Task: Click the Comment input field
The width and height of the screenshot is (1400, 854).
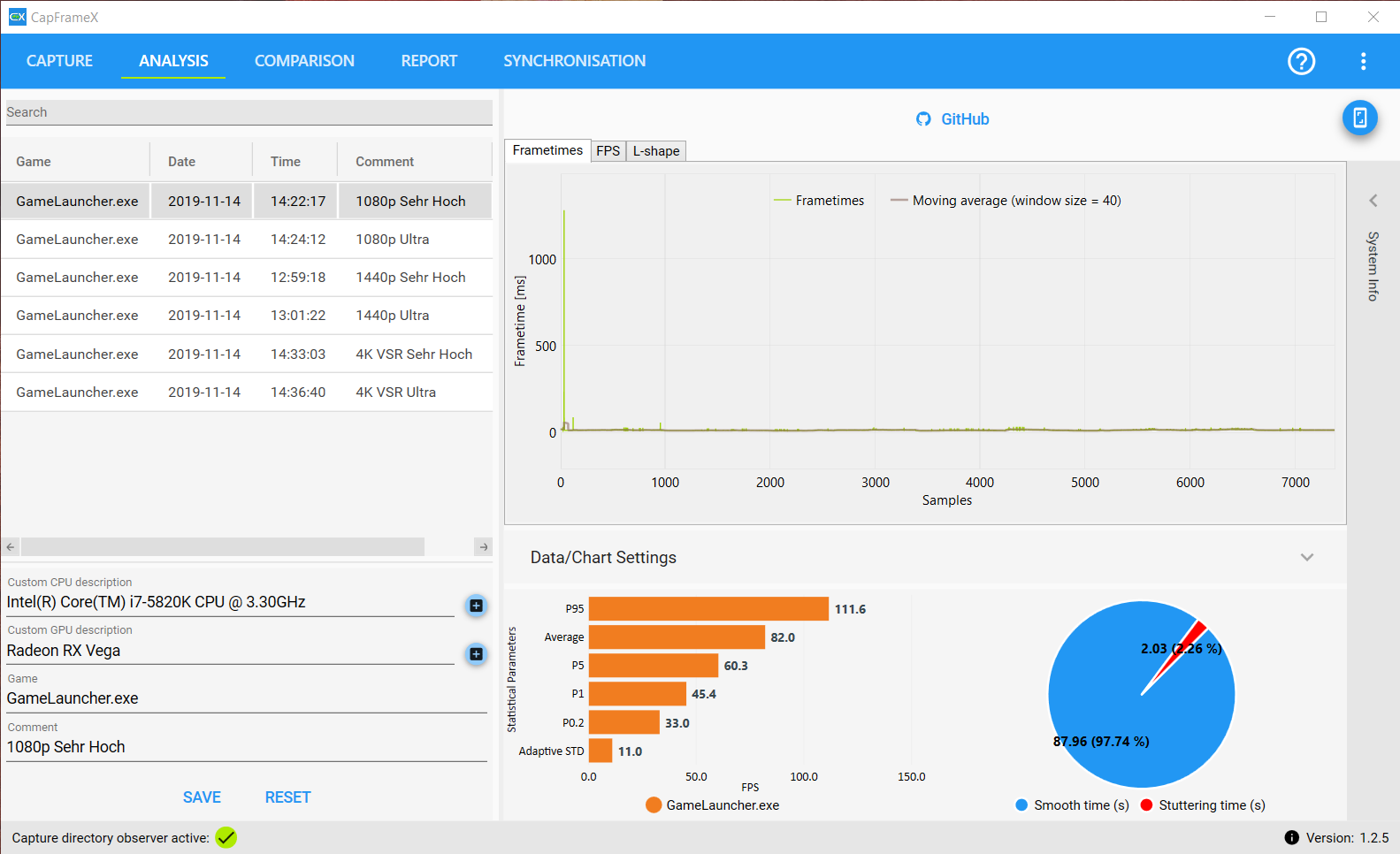Action: pyautogui.click(x=247, y=747)
